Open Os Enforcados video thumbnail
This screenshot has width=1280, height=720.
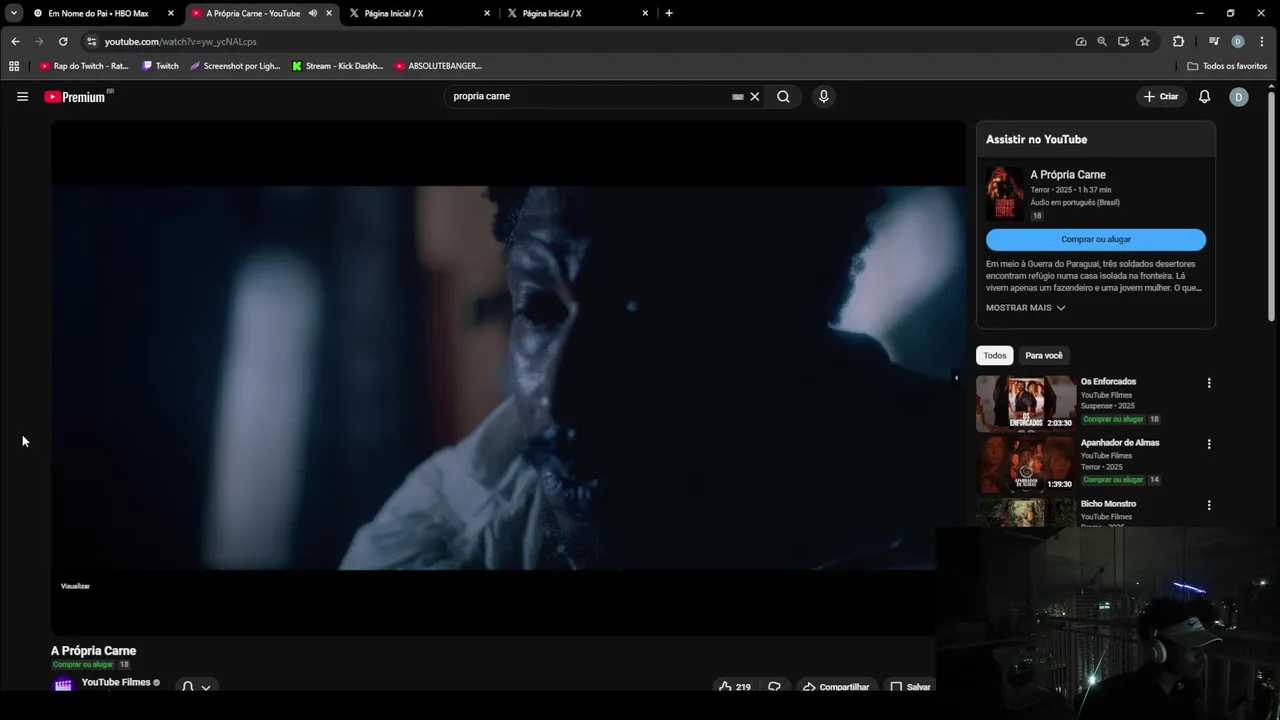click(x=1026, y=403)
